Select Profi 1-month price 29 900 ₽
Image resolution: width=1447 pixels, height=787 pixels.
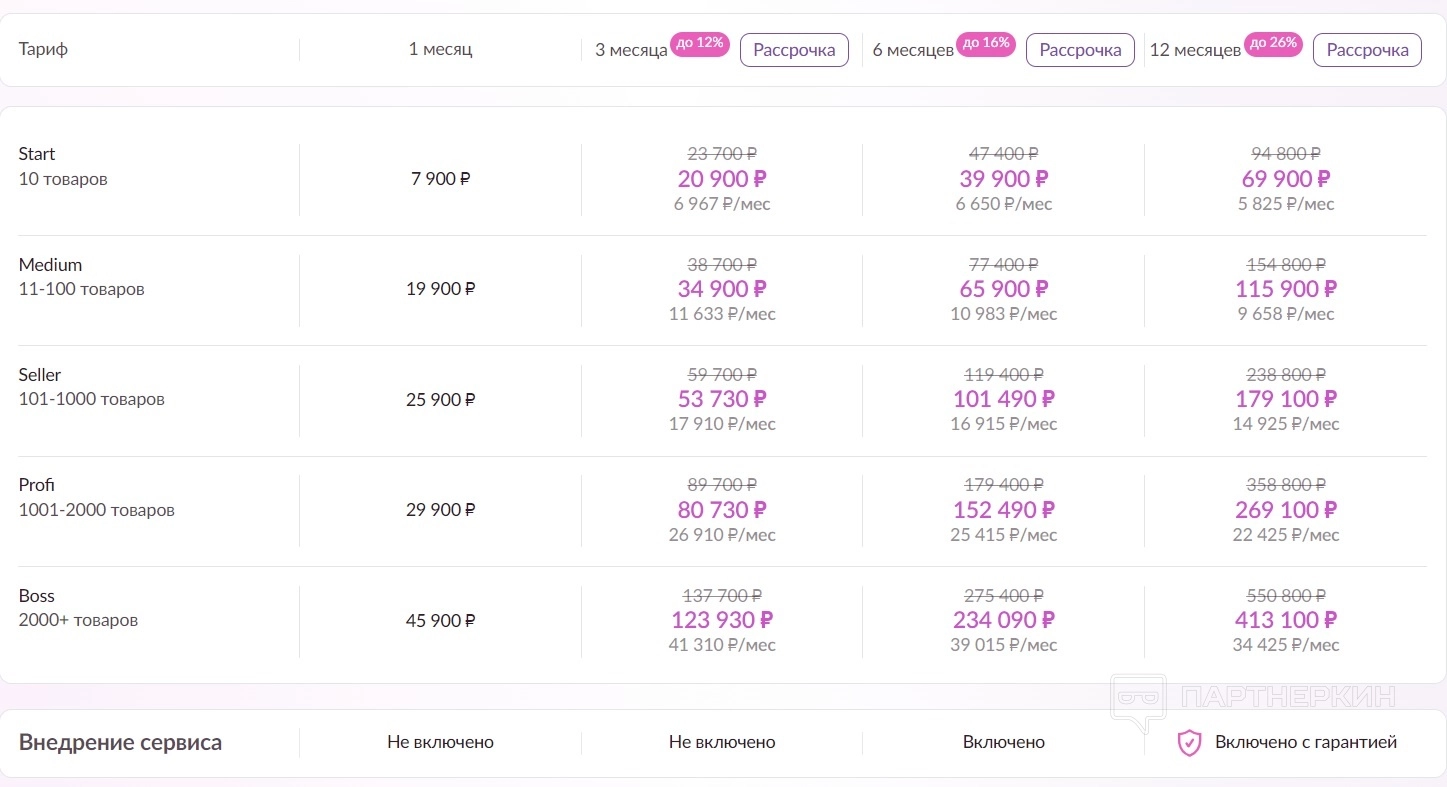(441, 510)
